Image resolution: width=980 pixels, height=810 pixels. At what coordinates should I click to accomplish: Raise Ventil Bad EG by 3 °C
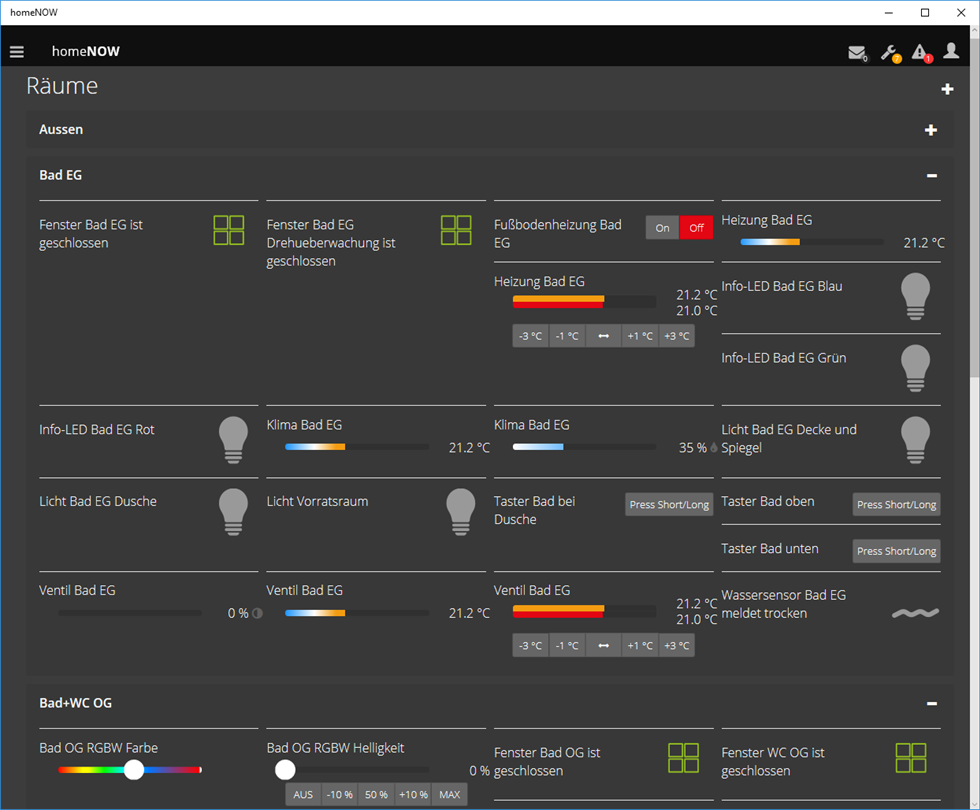tap(676, 646)
